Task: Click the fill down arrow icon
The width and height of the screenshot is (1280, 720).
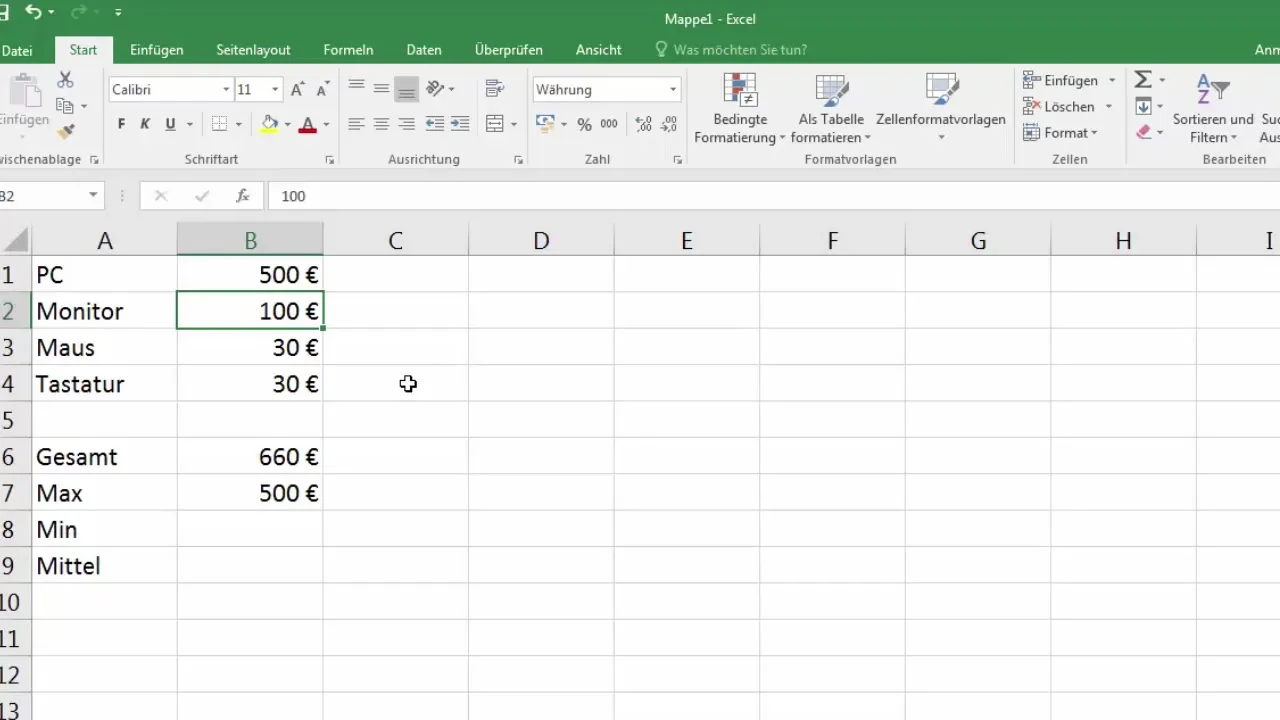Action: pos(1143,106)
